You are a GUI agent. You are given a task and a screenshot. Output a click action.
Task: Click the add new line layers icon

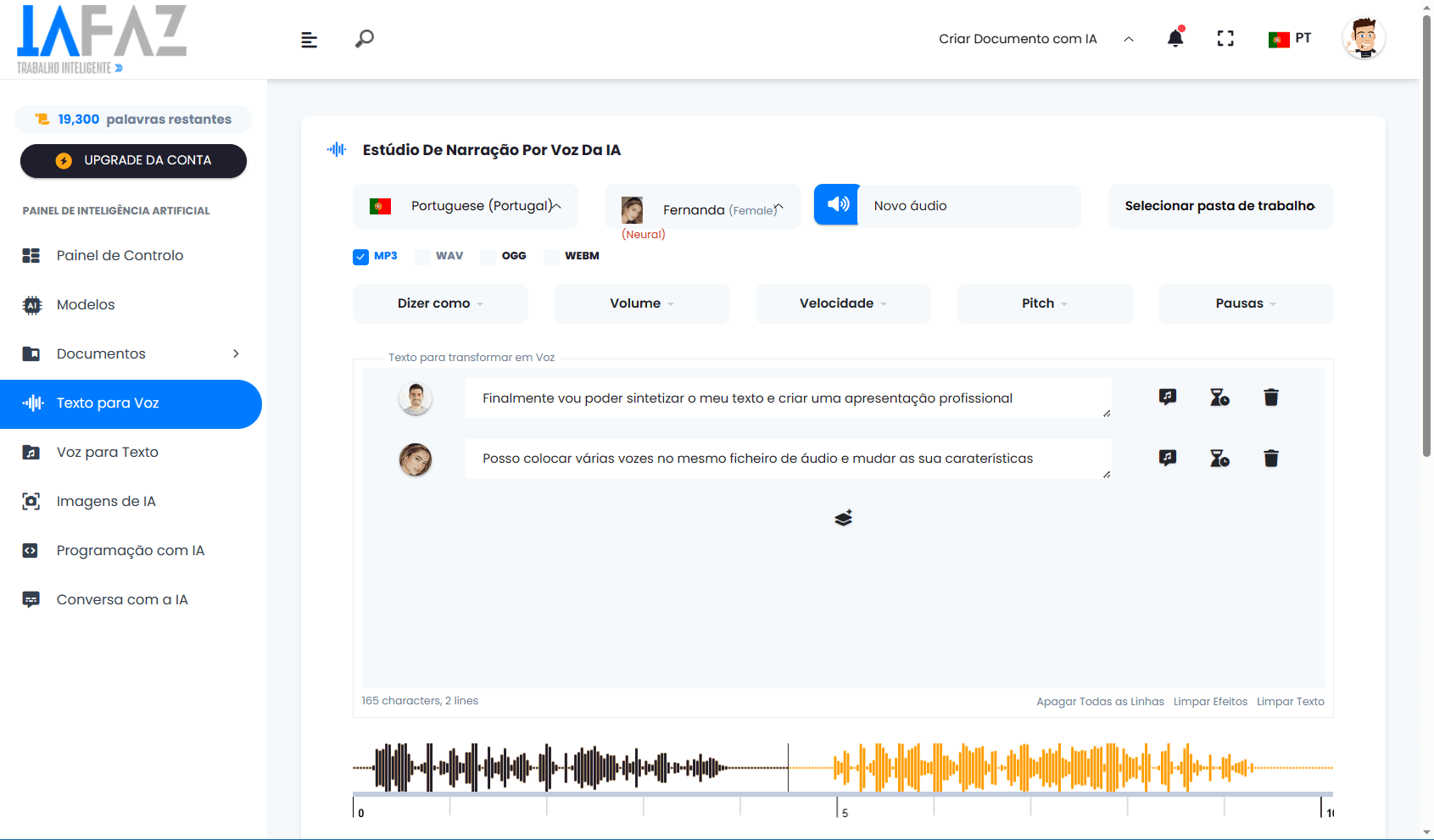pyautogui.click(x=843, y=518)
